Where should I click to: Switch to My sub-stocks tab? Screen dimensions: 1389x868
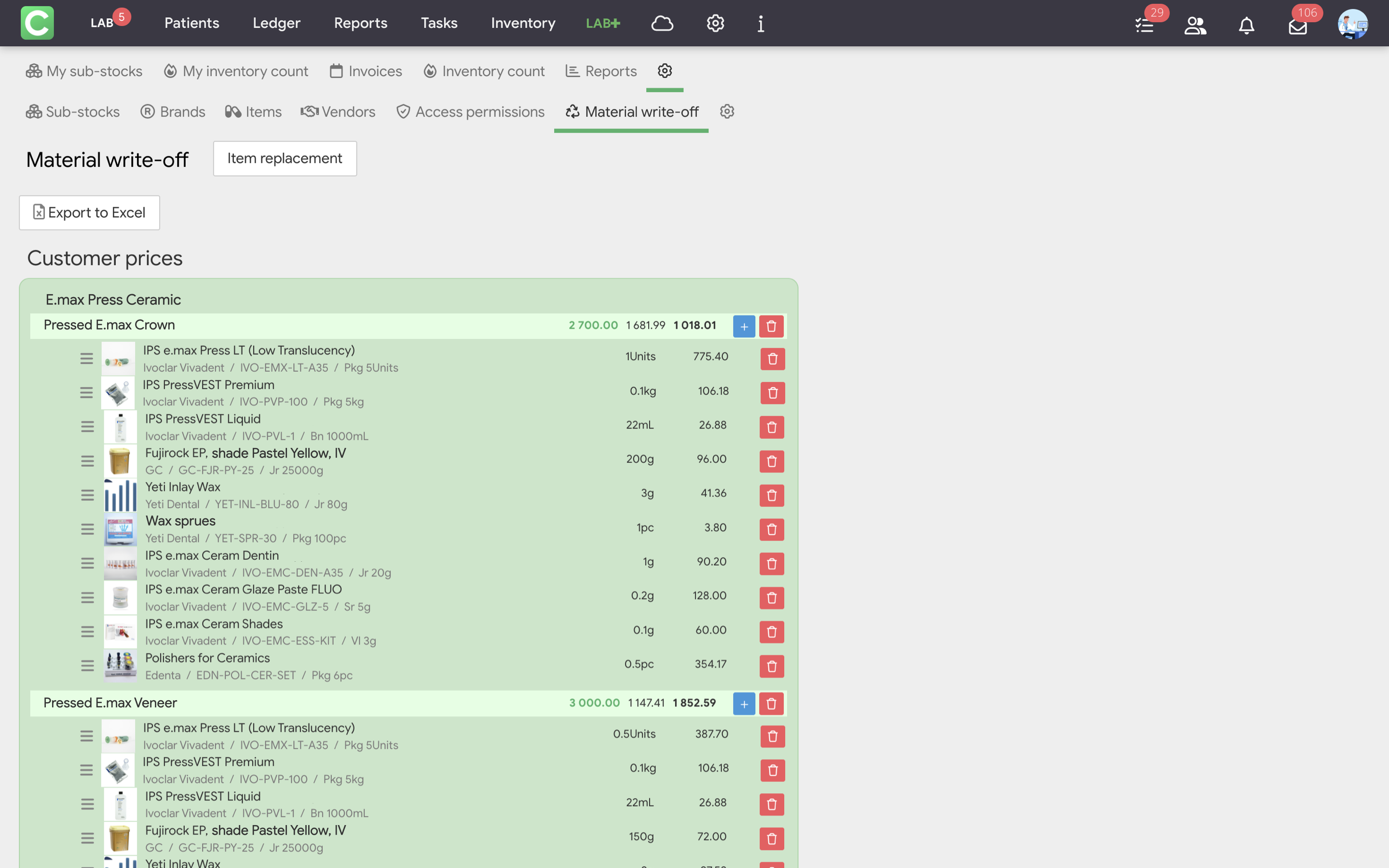pos(84,71)
